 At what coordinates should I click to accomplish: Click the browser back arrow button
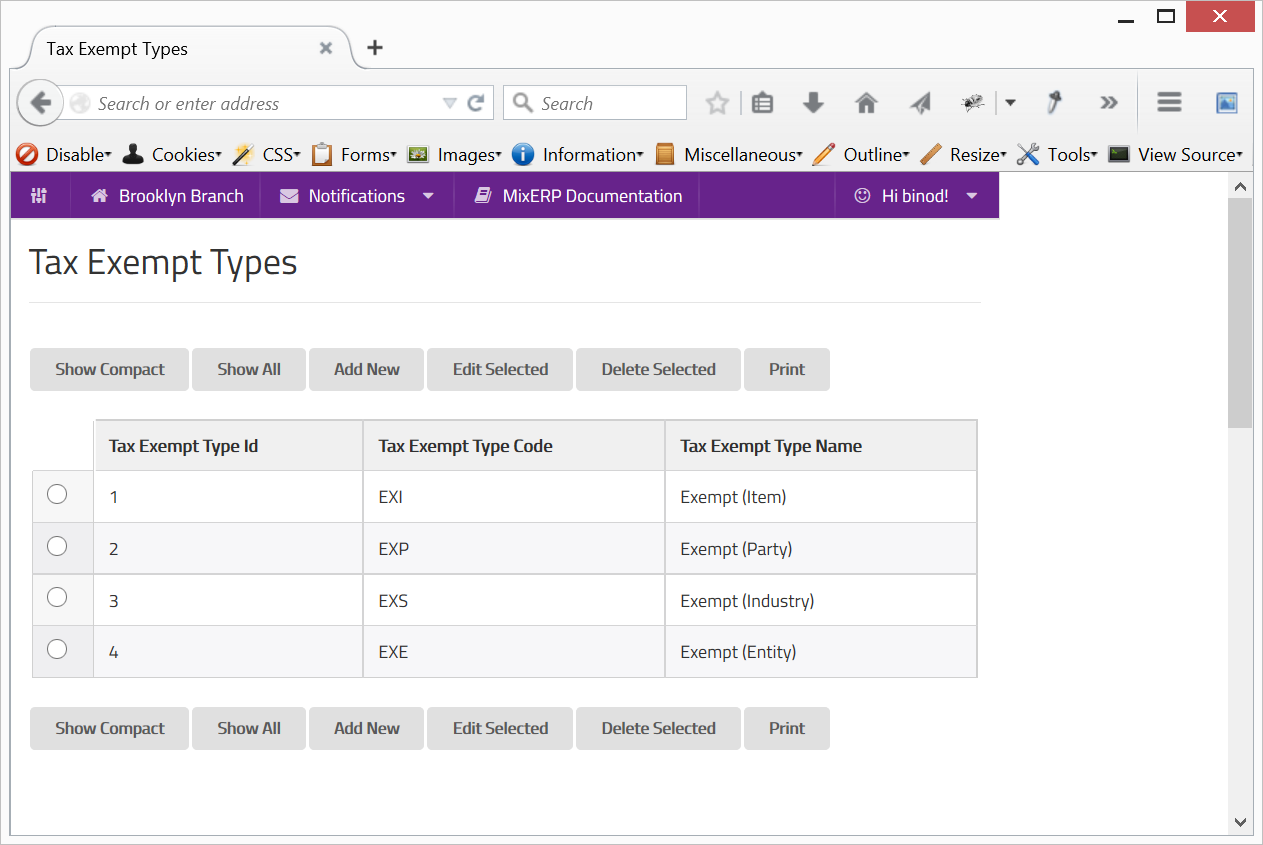[40, 103]
